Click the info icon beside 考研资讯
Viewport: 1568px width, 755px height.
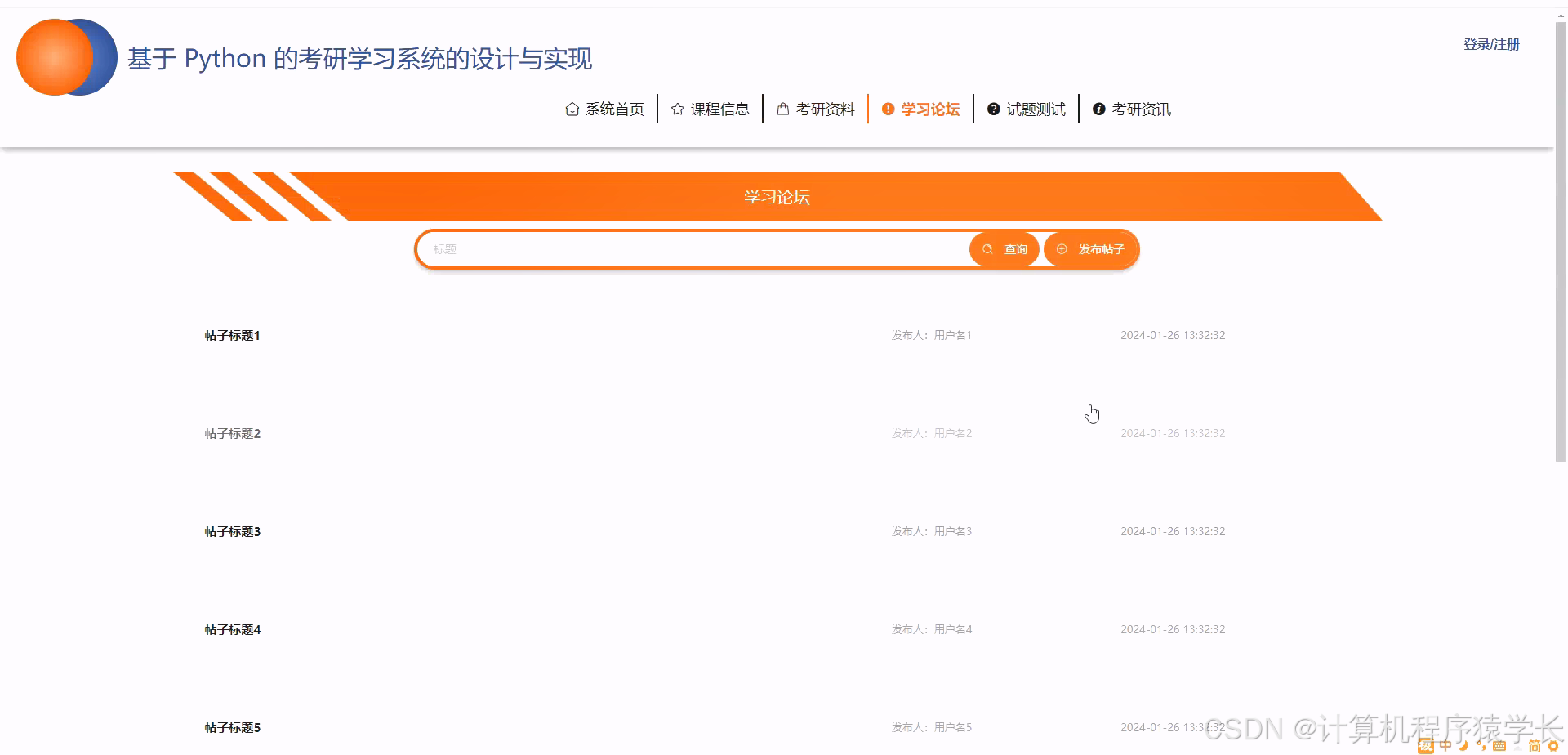pyautogui.click(x=1098, y=109)
